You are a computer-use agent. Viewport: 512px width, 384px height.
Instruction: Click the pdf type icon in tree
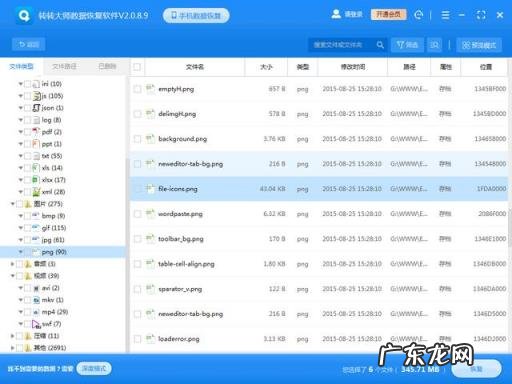pos(36,132)
